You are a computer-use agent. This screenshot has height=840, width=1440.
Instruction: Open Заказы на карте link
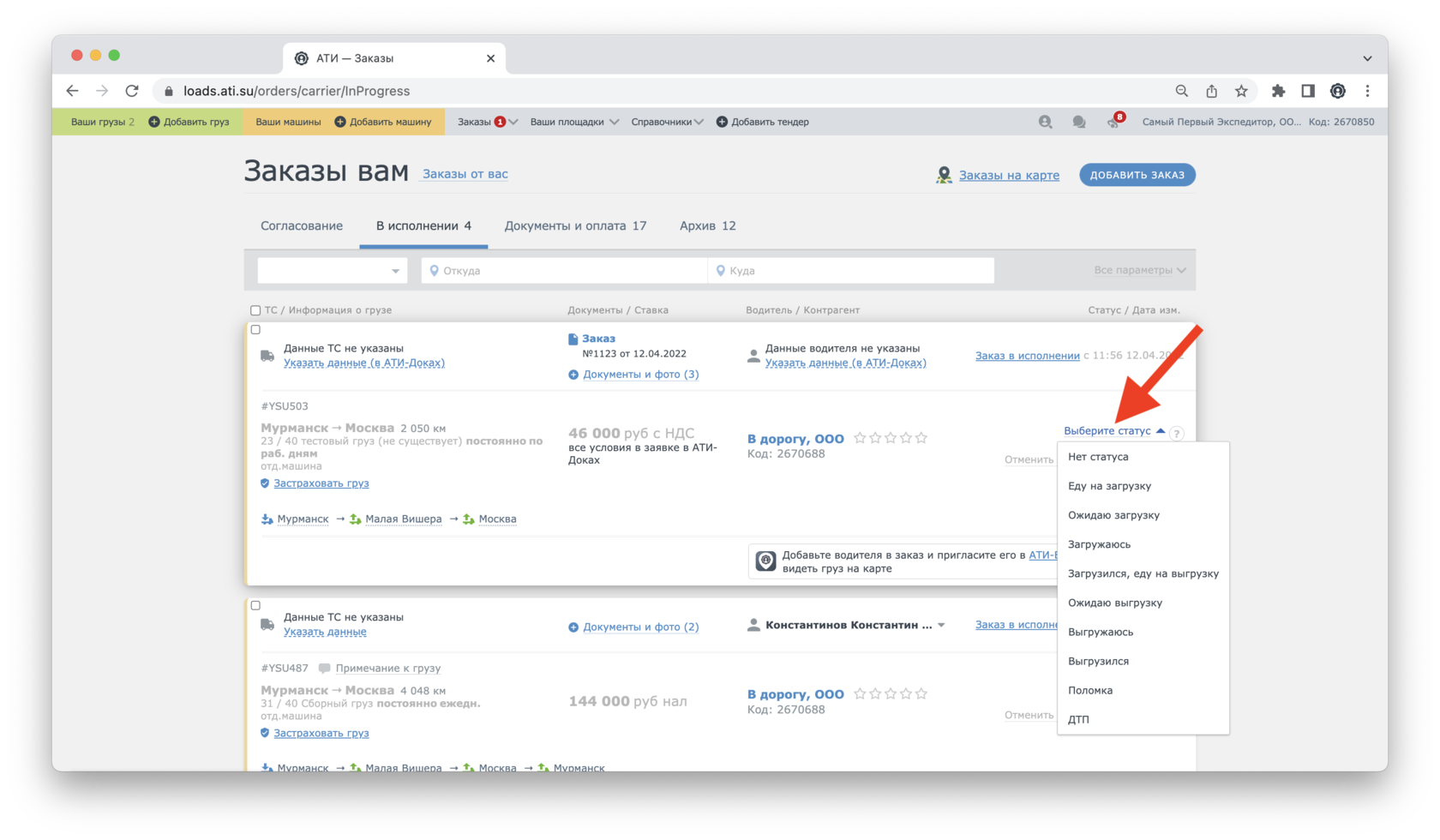pyautogui.click(x=1009, y=175)
